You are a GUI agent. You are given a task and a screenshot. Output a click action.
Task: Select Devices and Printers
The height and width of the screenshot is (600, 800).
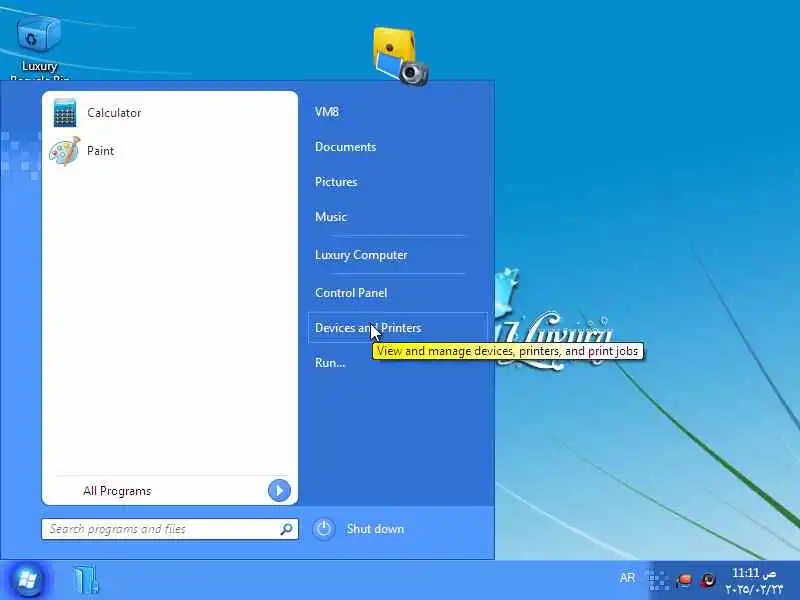pyautogui.click(x=397, y=328)
